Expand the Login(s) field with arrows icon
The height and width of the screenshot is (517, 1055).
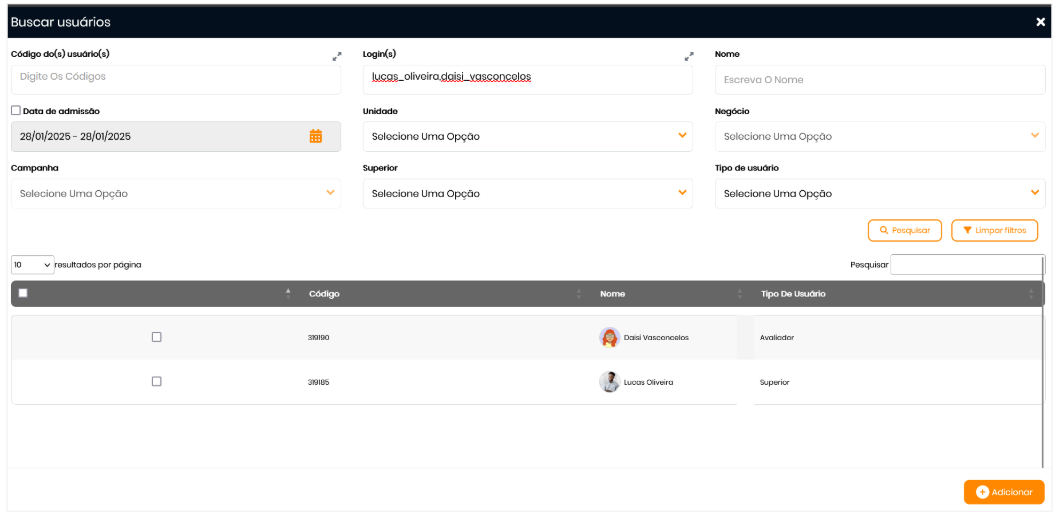[x=689, y=57]
